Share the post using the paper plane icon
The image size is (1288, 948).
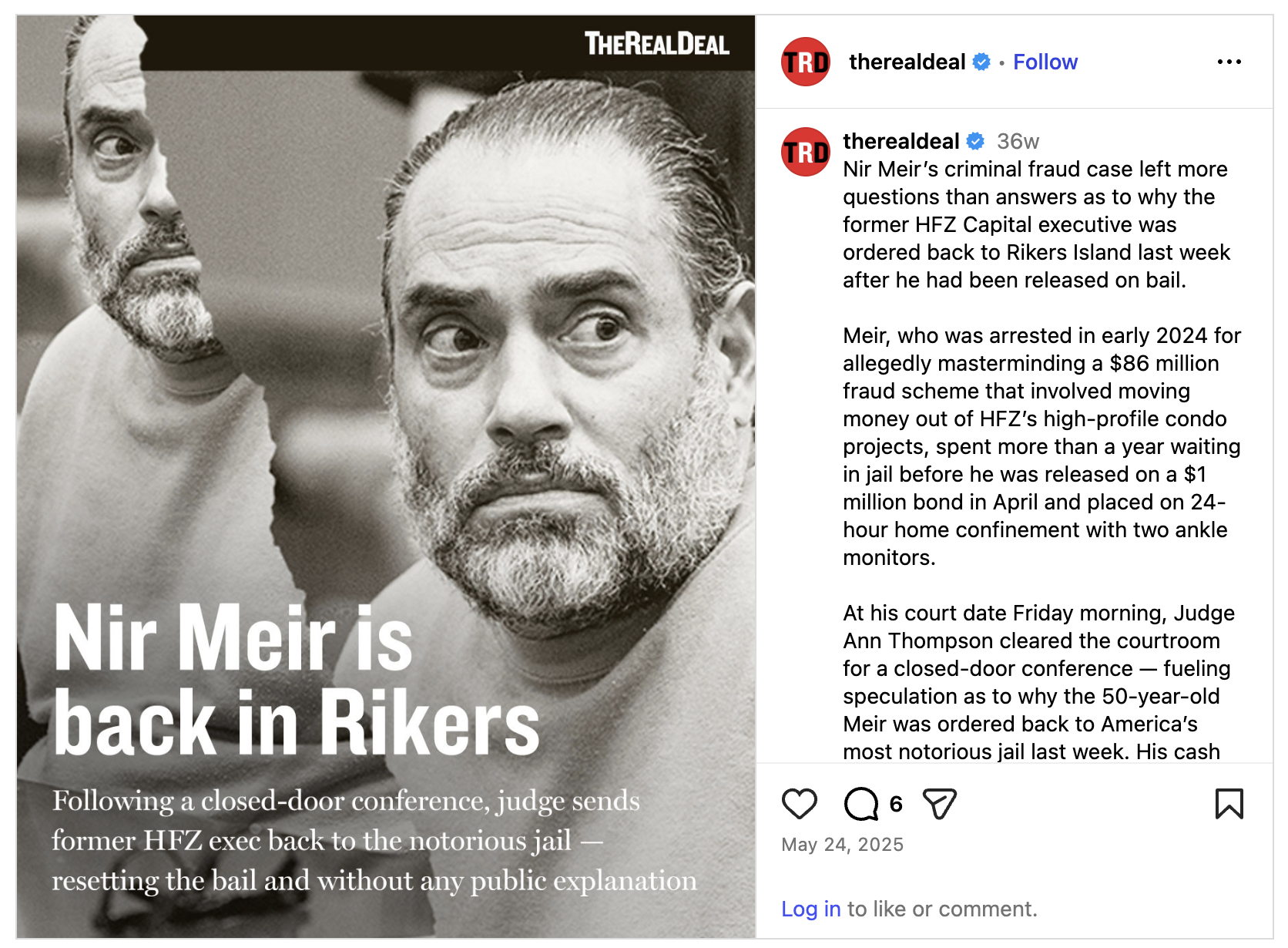pyautogui.click(x=939, y=804)
